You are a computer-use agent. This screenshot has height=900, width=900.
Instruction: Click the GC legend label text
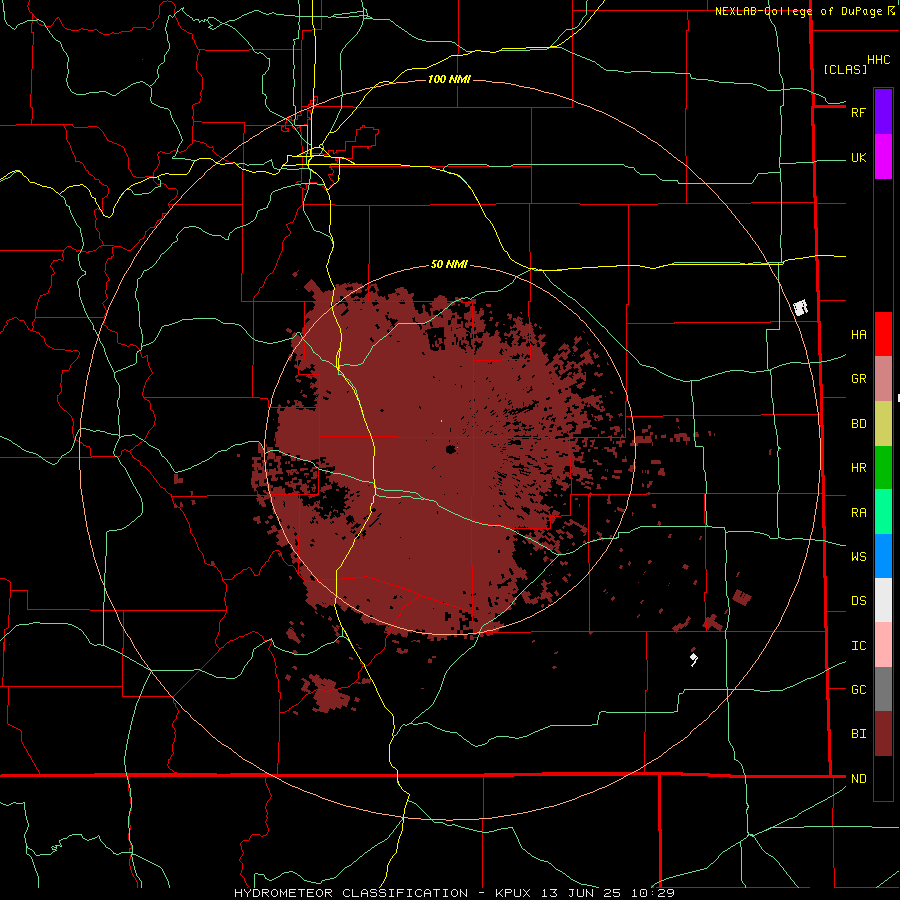pos(859,689)
